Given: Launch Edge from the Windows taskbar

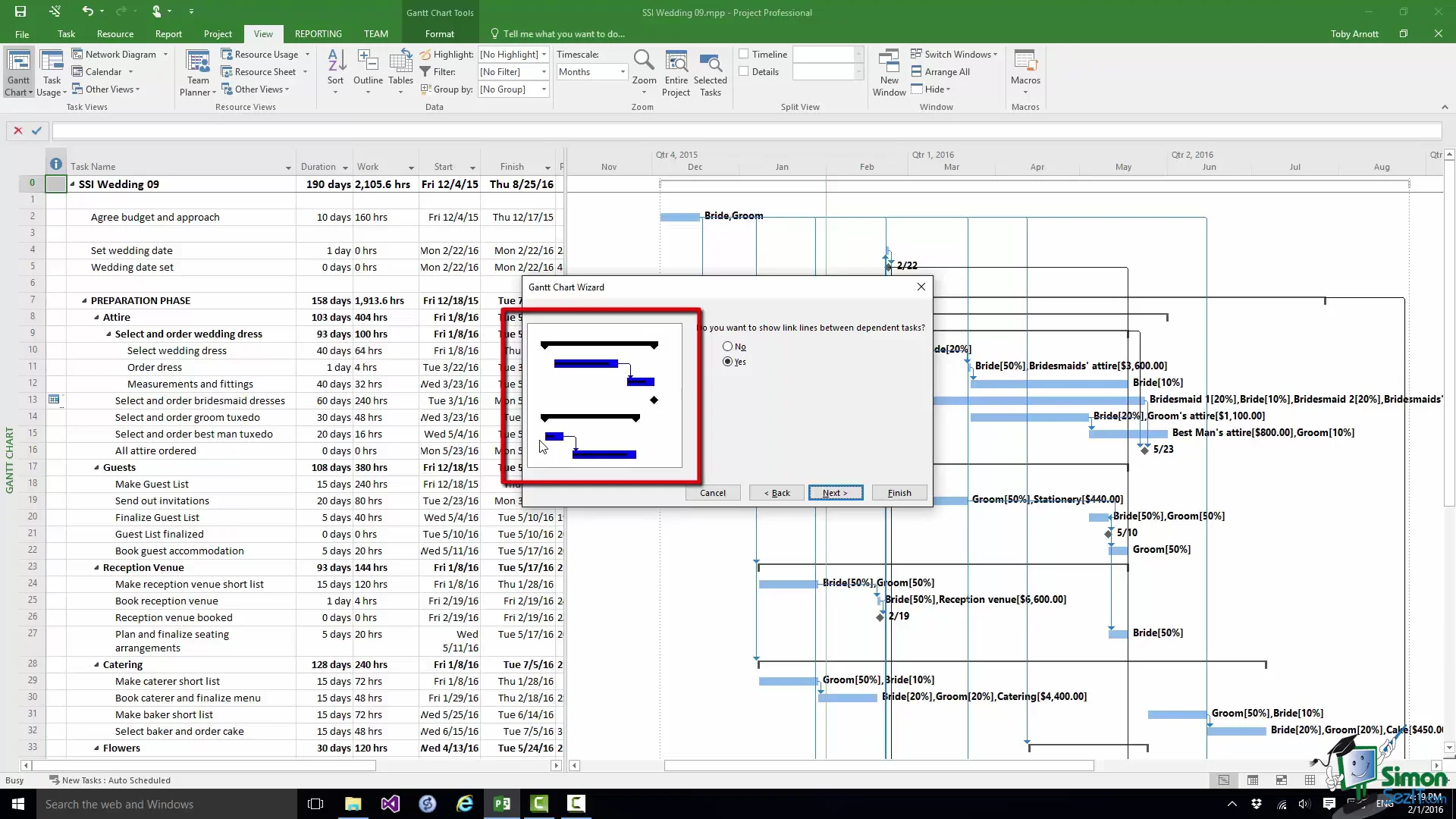Looking at the screenshot, I should pos(464,804).
